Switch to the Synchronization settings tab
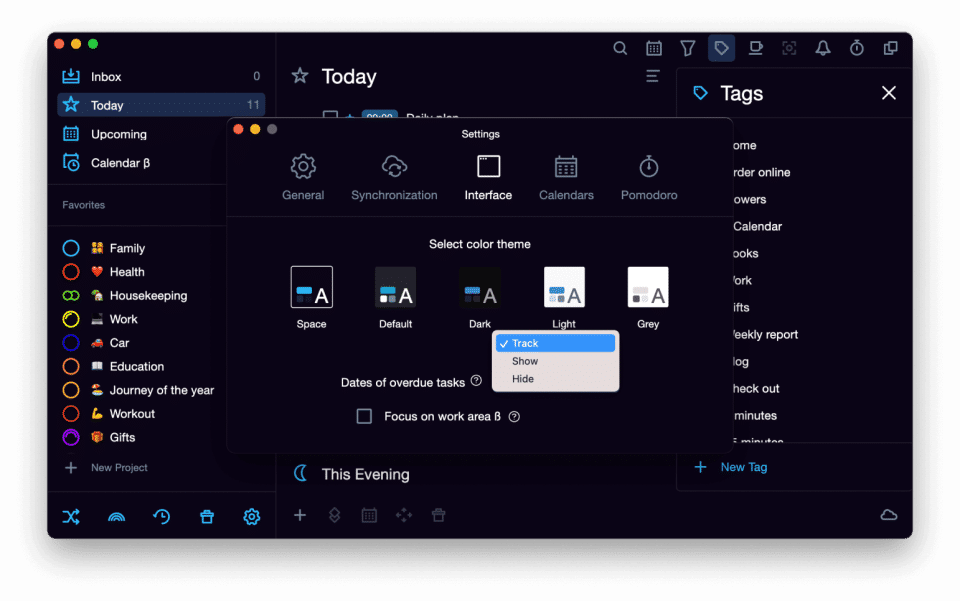 point(394,178)
